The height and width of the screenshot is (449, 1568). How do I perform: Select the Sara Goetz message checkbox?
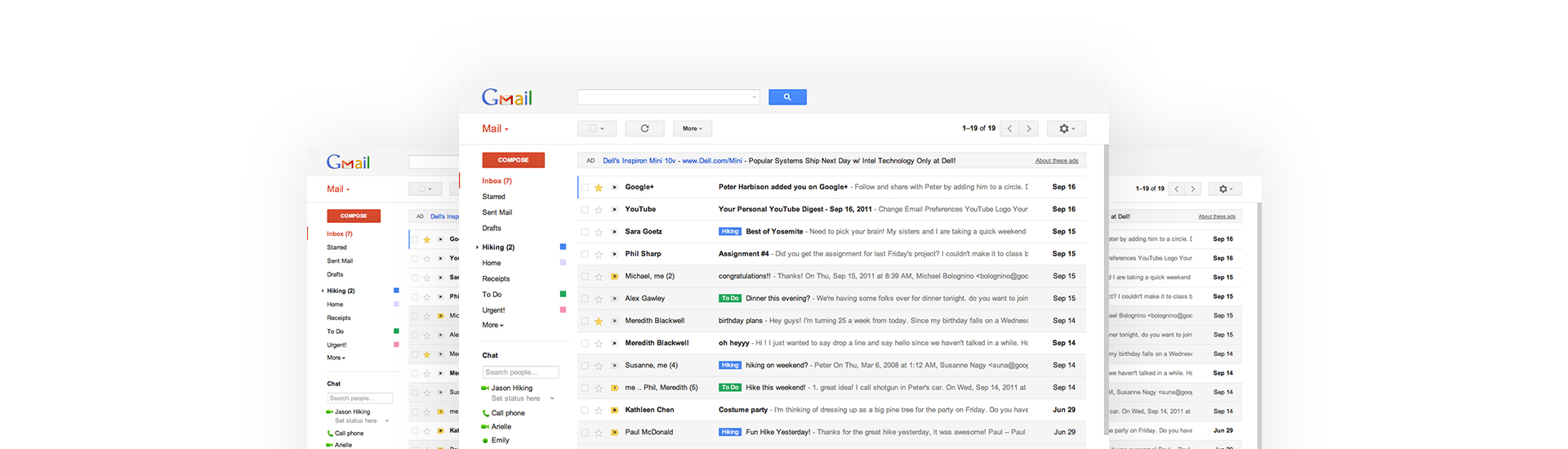coord(585,232)
